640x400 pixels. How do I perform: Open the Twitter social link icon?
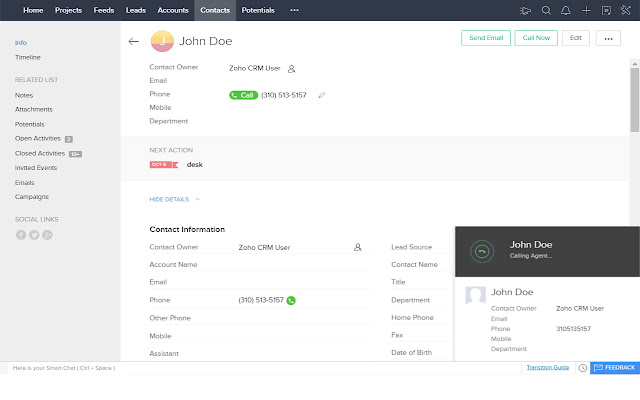pyautogui.click(x=34, y=235)
